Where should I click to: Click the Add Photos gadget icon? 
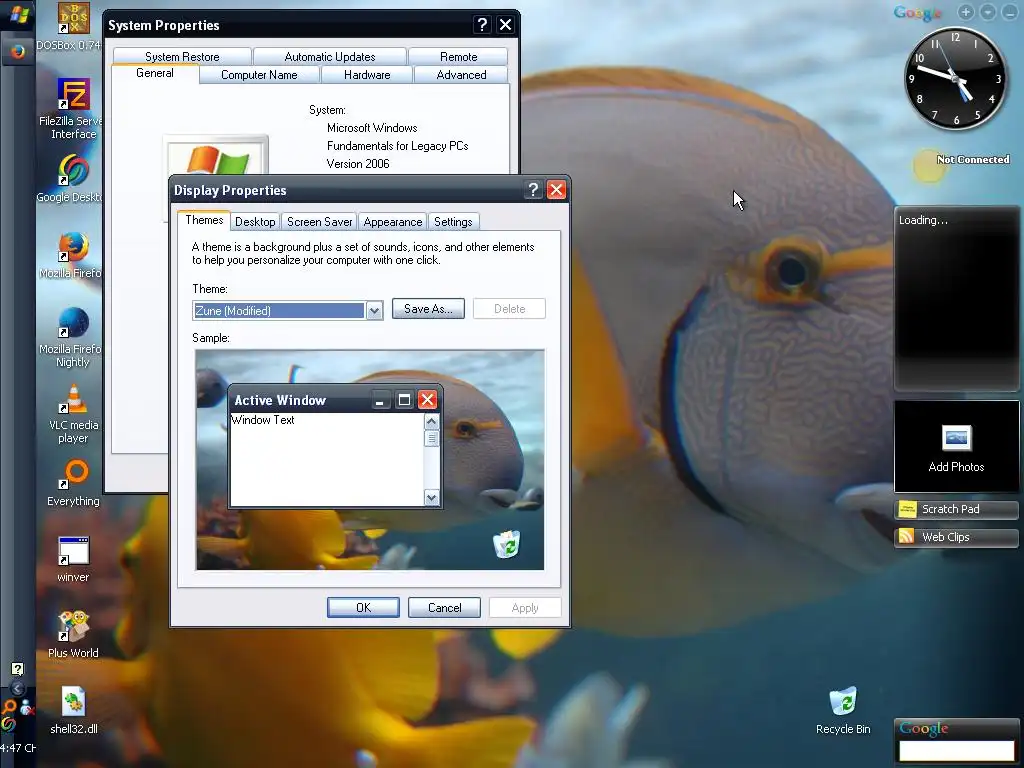[x=956, y=438]
